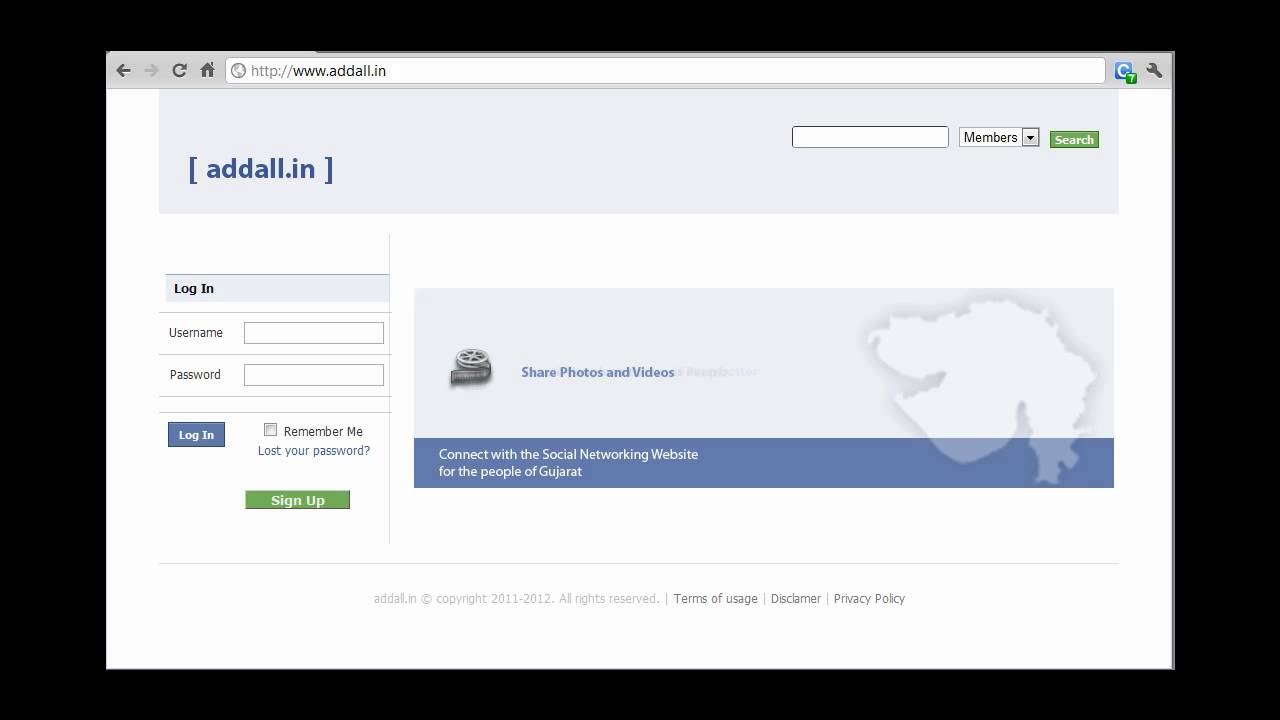Open the Disclamer footer link

(x=796, y=599)
